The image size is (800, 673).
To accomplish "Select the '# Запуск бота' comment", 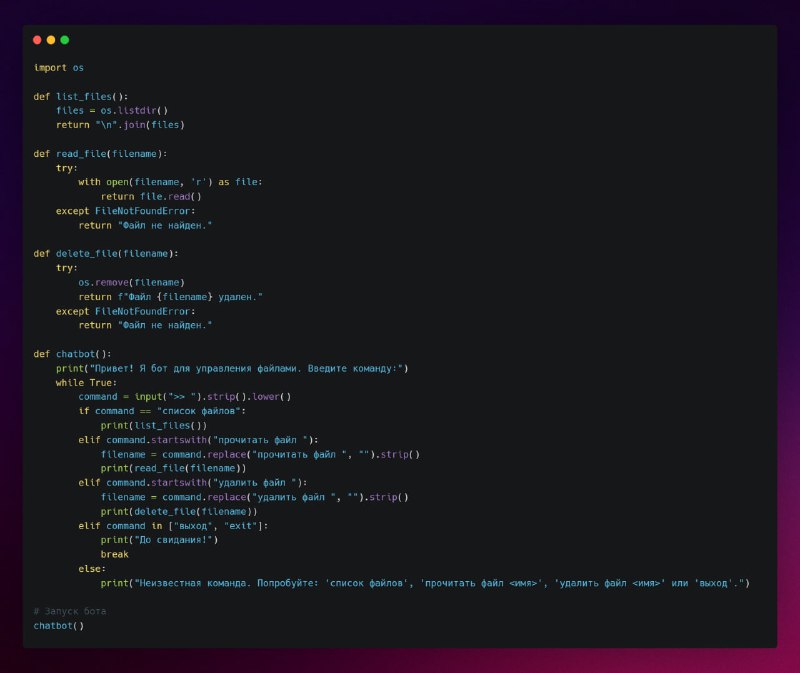I will point(69,611).
